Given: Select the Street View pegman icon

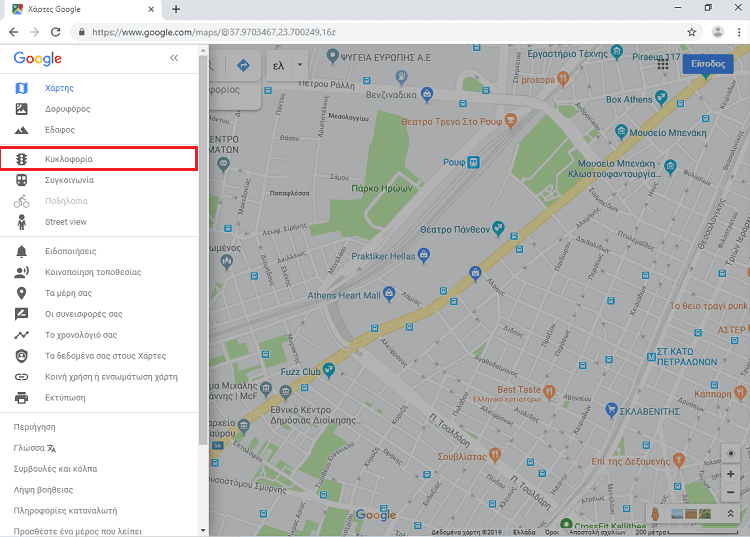Looking at the screenshot, I should (655, 514).
